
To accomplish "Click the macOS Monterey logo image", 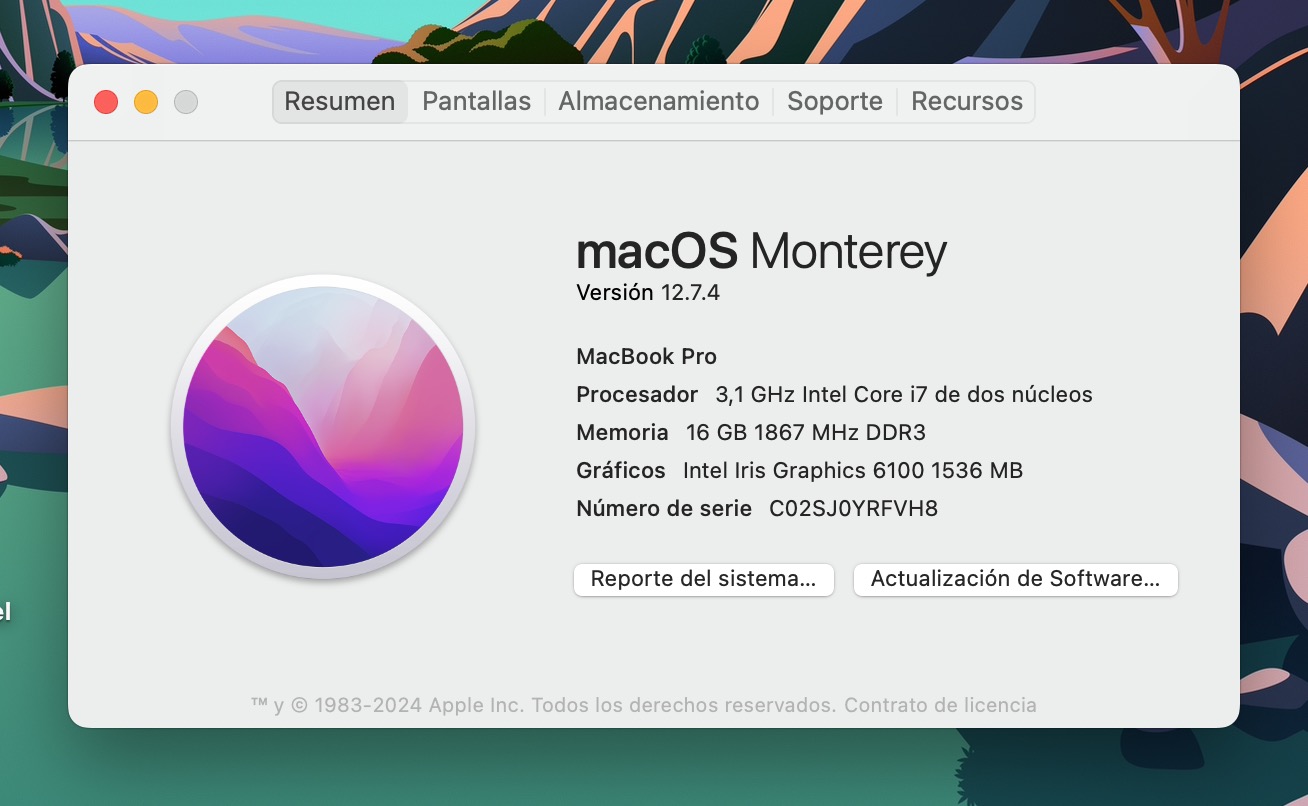I will pos(323,427).
